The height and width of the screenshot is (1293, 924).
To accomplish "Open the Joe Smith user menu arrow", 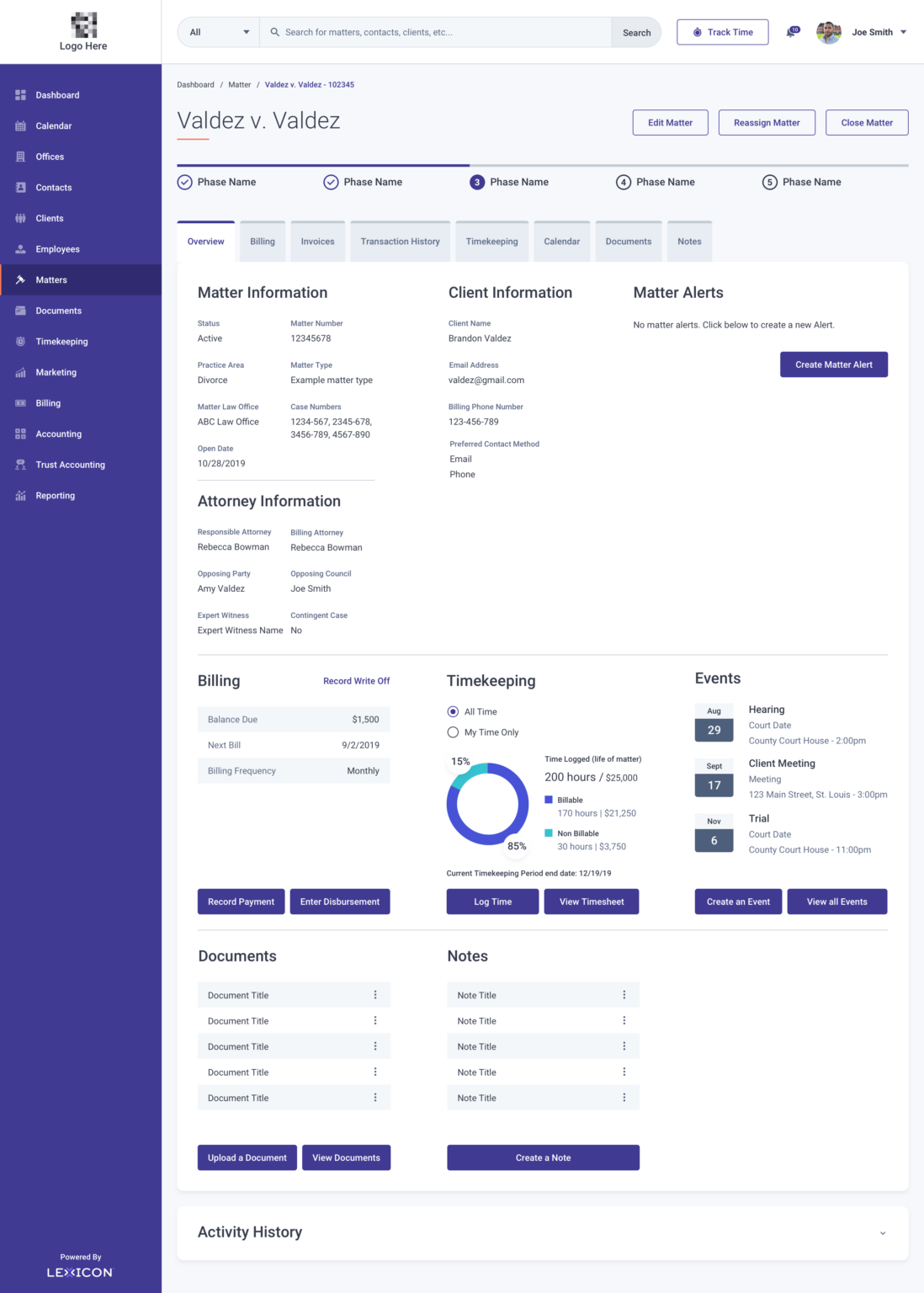I will pyautogui.click(x=904, y=32).
